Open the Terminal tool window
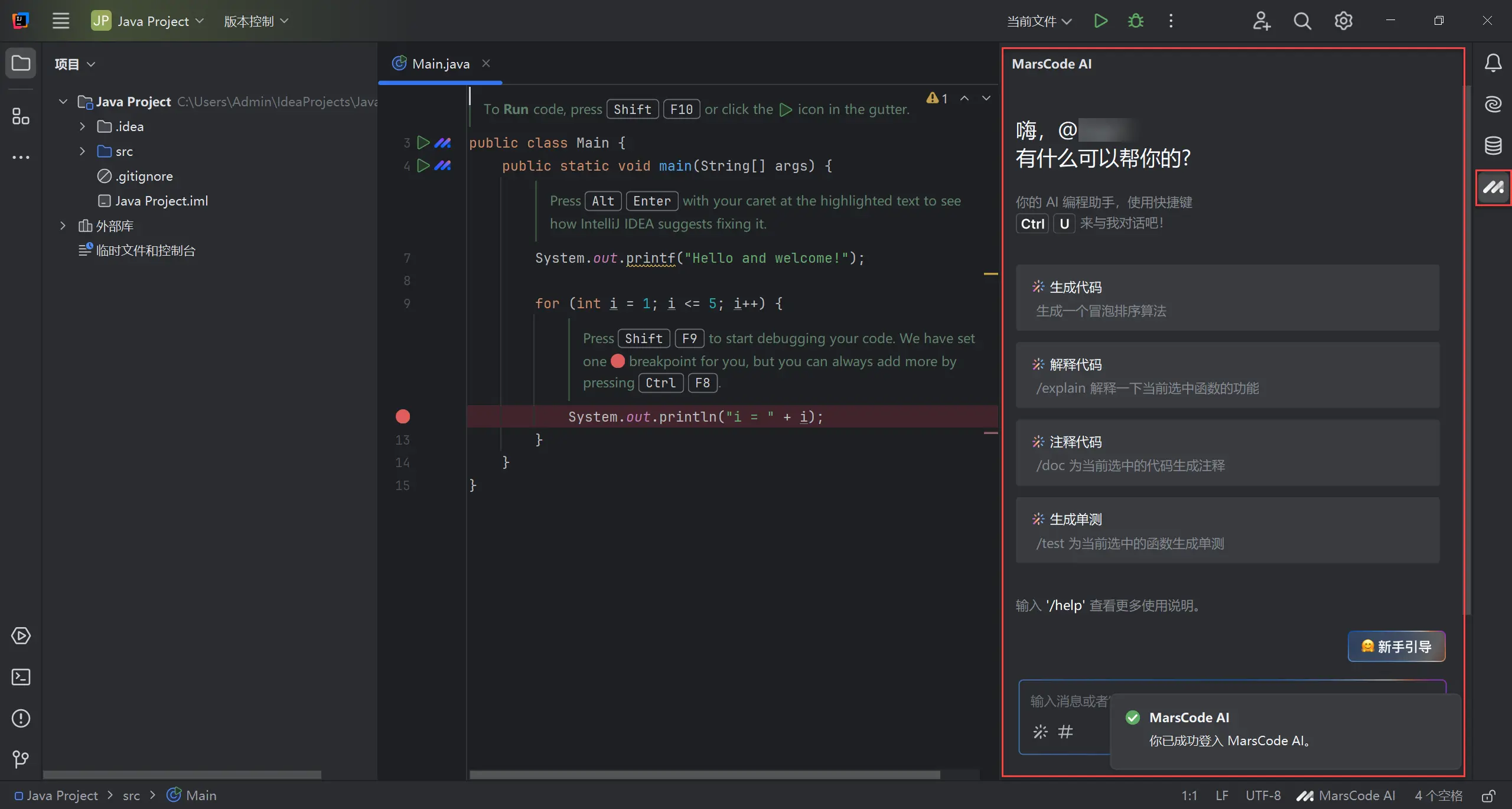Screen dimensions: 1512x809 (21, 677)
